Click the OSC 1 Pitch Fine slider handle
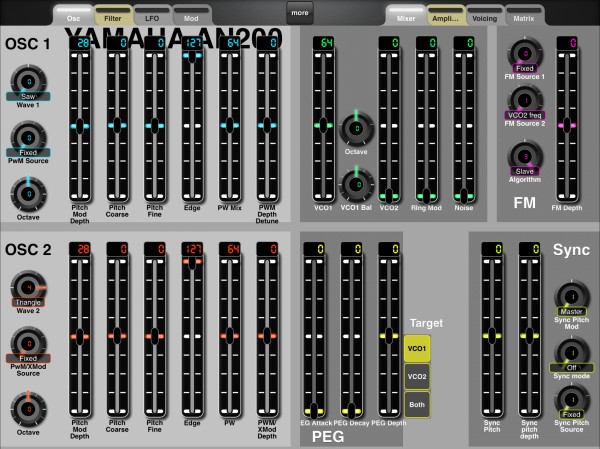600x449 pixels. coord(155,126)
